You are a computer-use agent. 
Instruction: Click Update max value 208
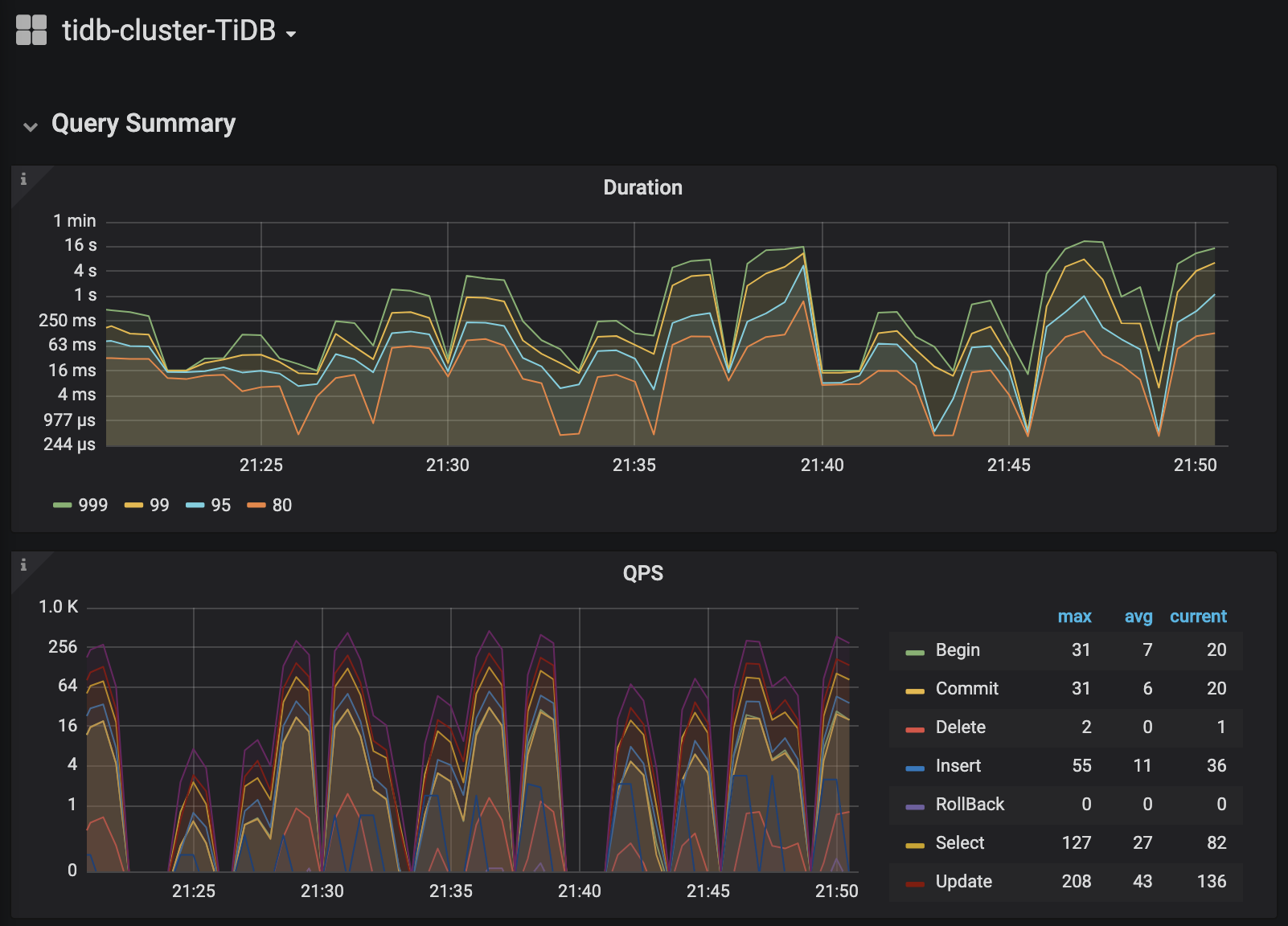click(x=1077, y=881)
